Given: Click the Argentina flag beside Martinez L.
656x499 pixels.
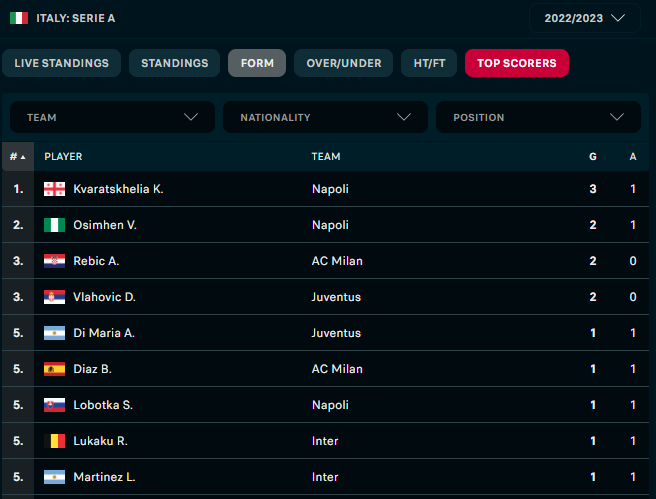Looking at the screenshot, I should coord(54,477).
